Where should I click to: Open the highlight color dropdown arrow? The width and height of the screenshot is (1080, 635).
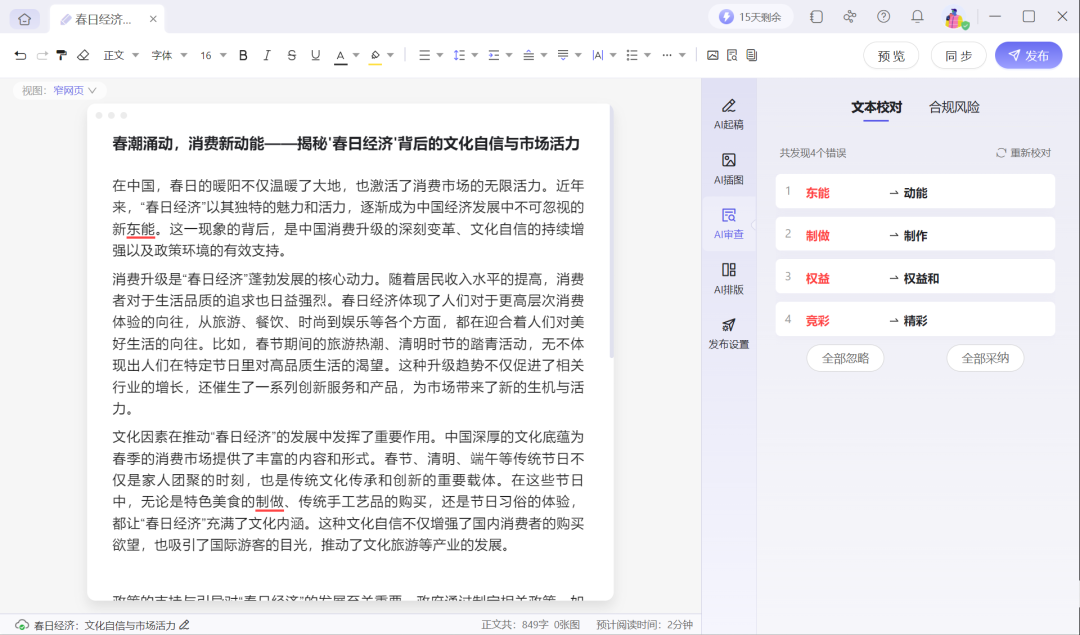click(x=391, y=55)
